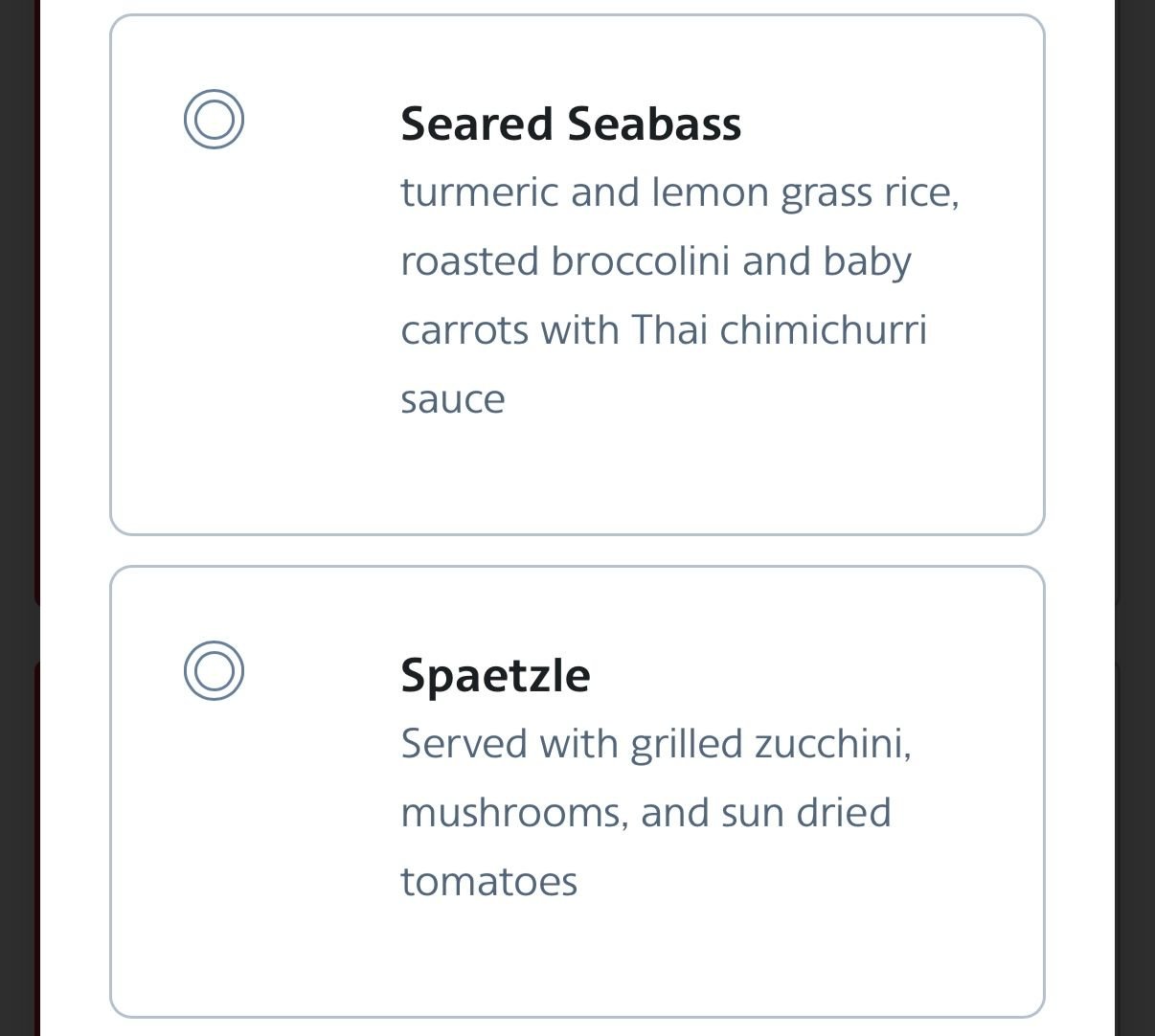Click the word 'sauce' under Seared Seabass
Image resolution: width=1155 pixels, height=1036 pixels.
[452, 399]
